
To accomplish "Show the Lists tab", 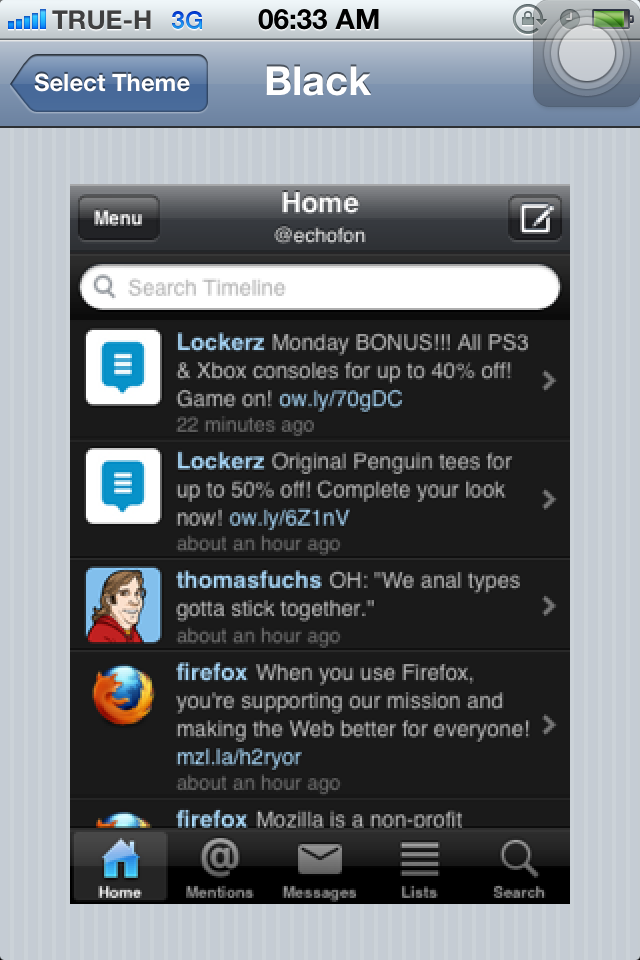I will point(419,868).
